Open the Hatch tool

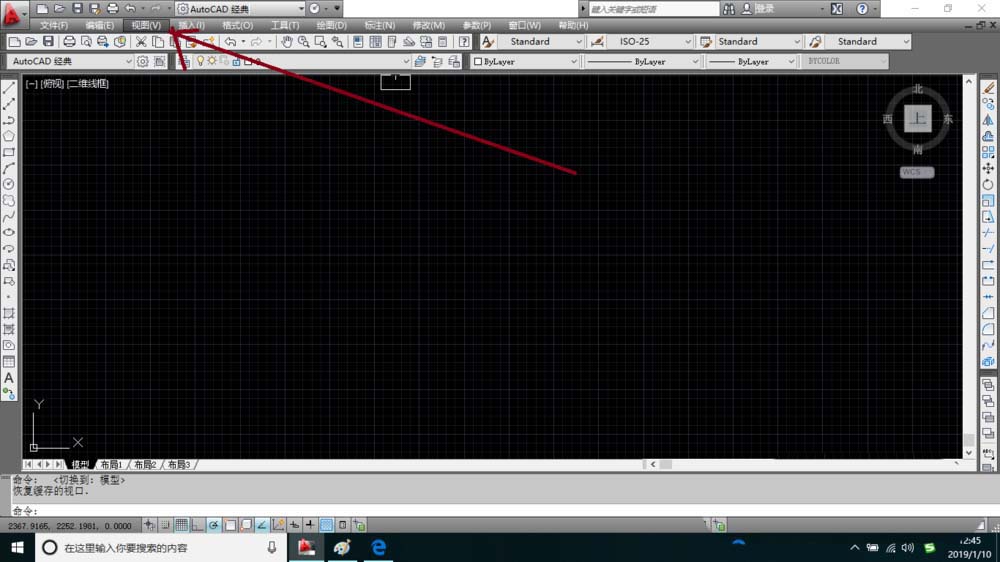tap(9, 313)
